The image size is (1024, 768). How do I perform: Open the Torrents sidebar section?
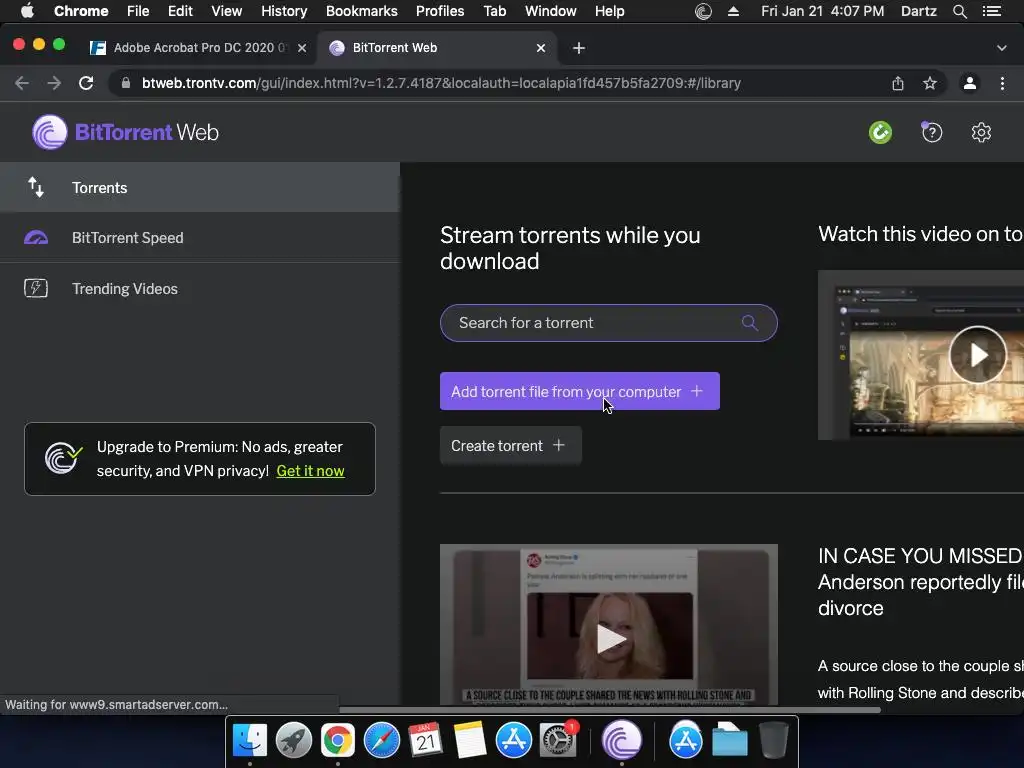[200, 187]
